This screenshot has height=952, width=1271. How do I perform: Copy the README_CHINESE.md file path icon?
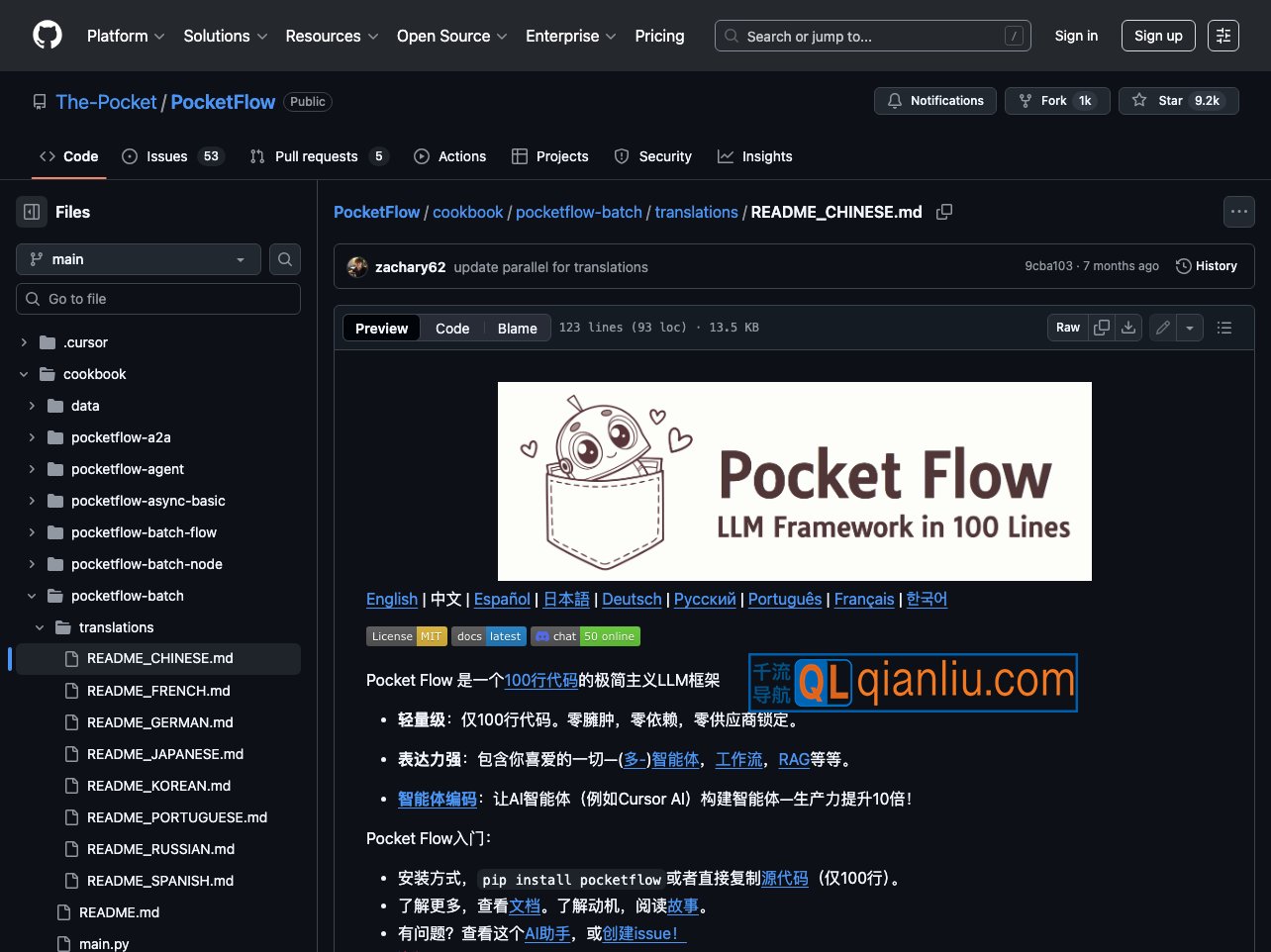coord(943,212)
